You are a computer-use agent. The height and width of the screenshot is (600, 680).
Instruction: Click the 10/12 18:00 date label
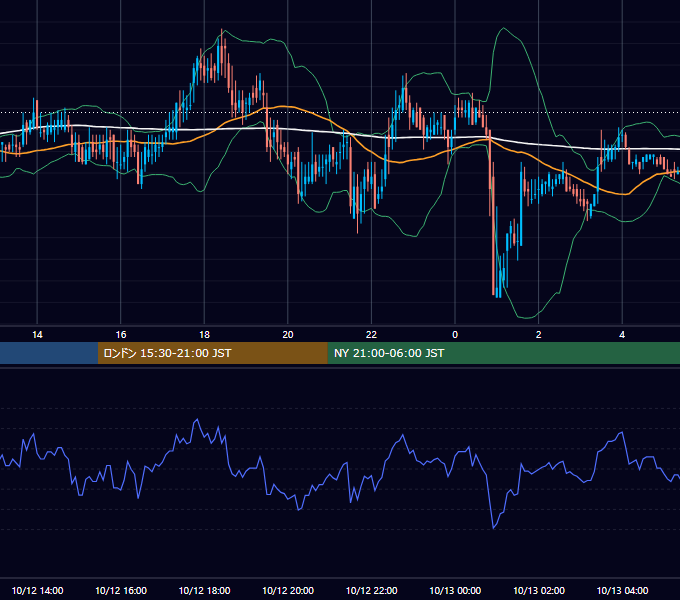point(204,590)
